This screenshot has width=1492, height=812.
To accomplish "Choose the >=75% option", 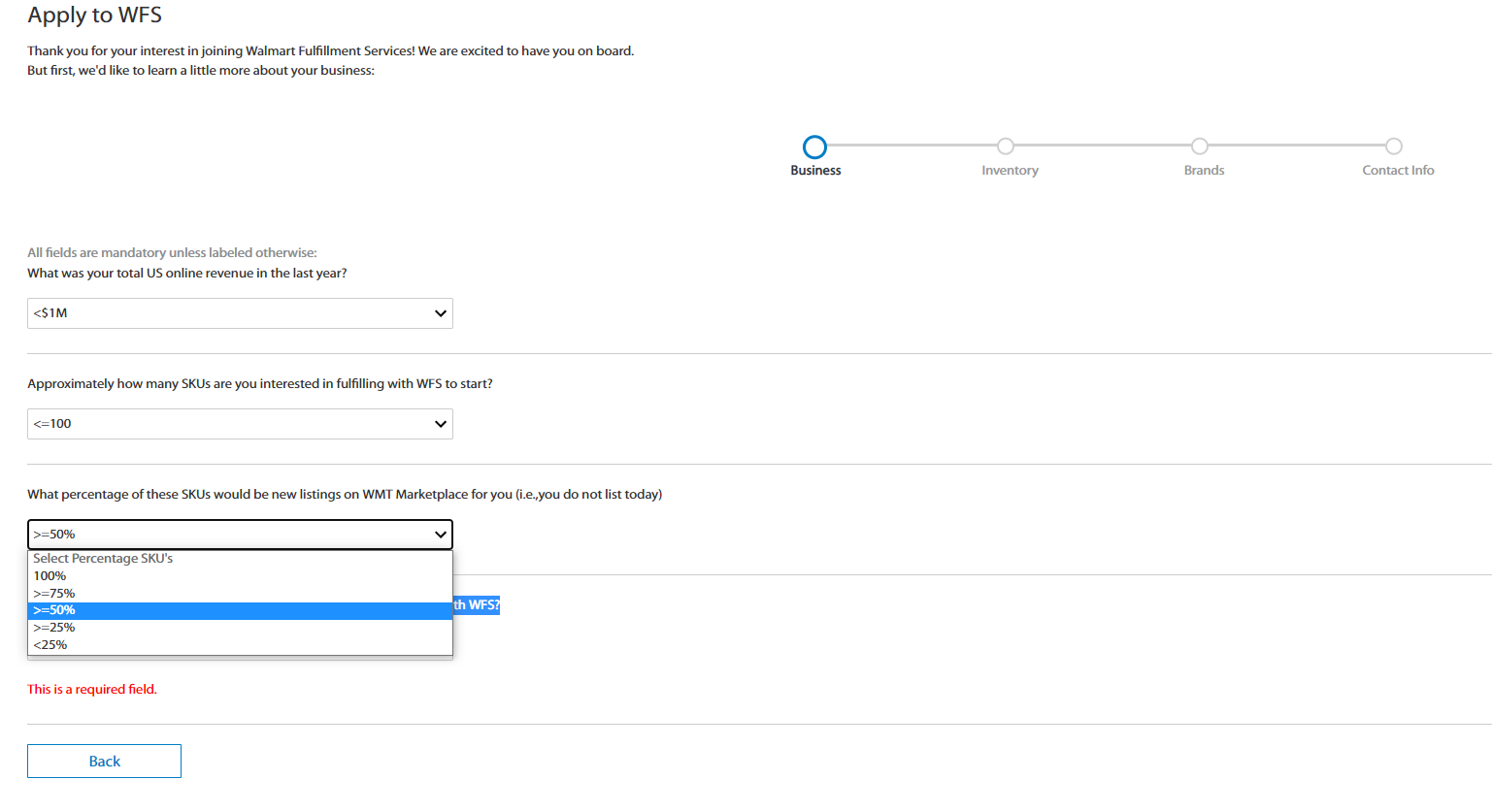I will pos(240,594).
